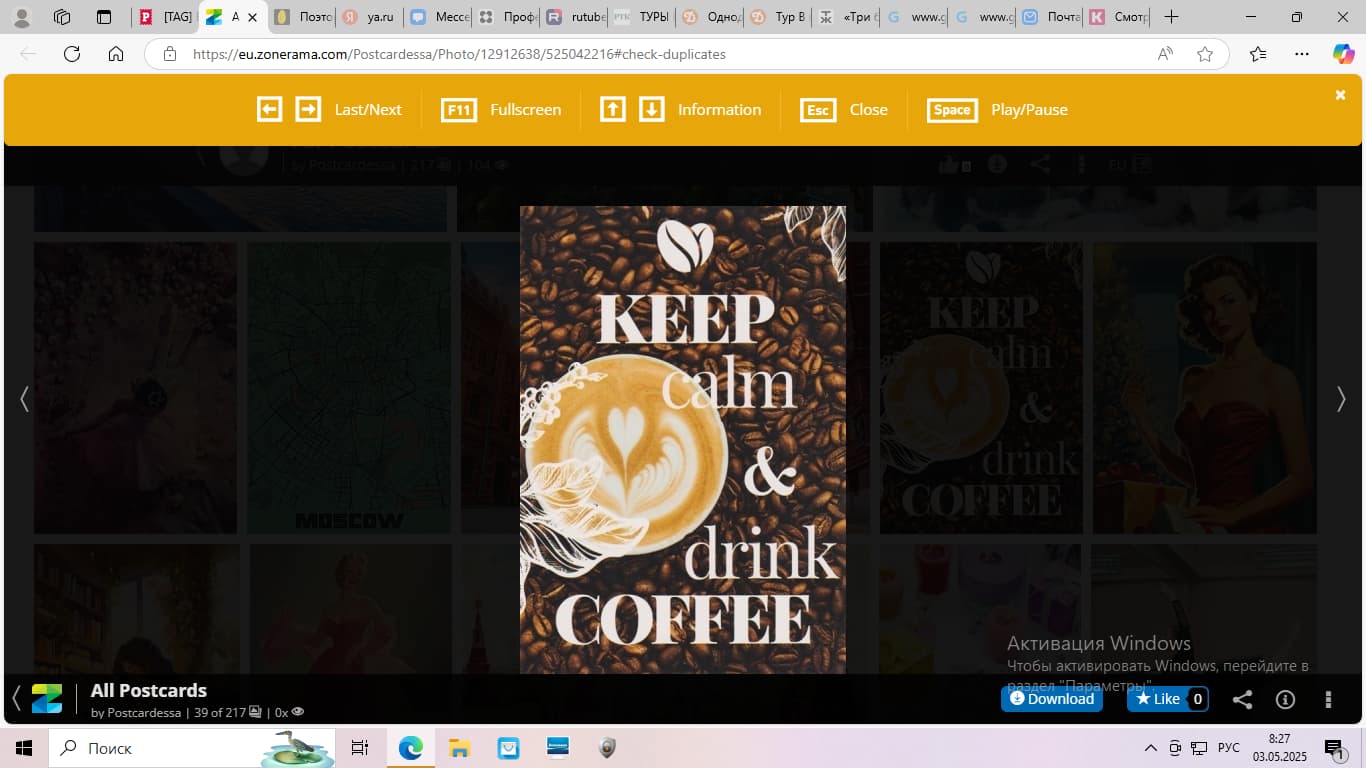Click the Close label in the hints bar
The width and height of the screenshot is (1366, 768).
point(869,110)
